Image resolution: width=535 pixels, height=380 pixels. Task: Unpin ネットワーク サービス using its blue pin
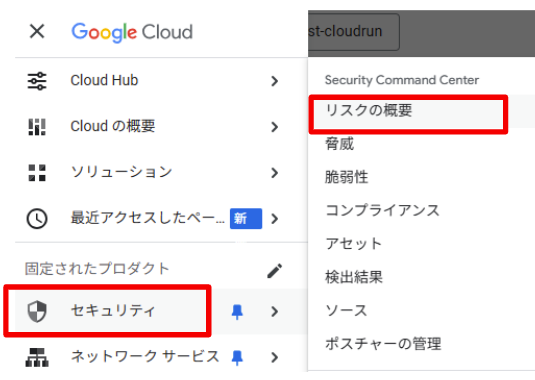click(237, 357)
